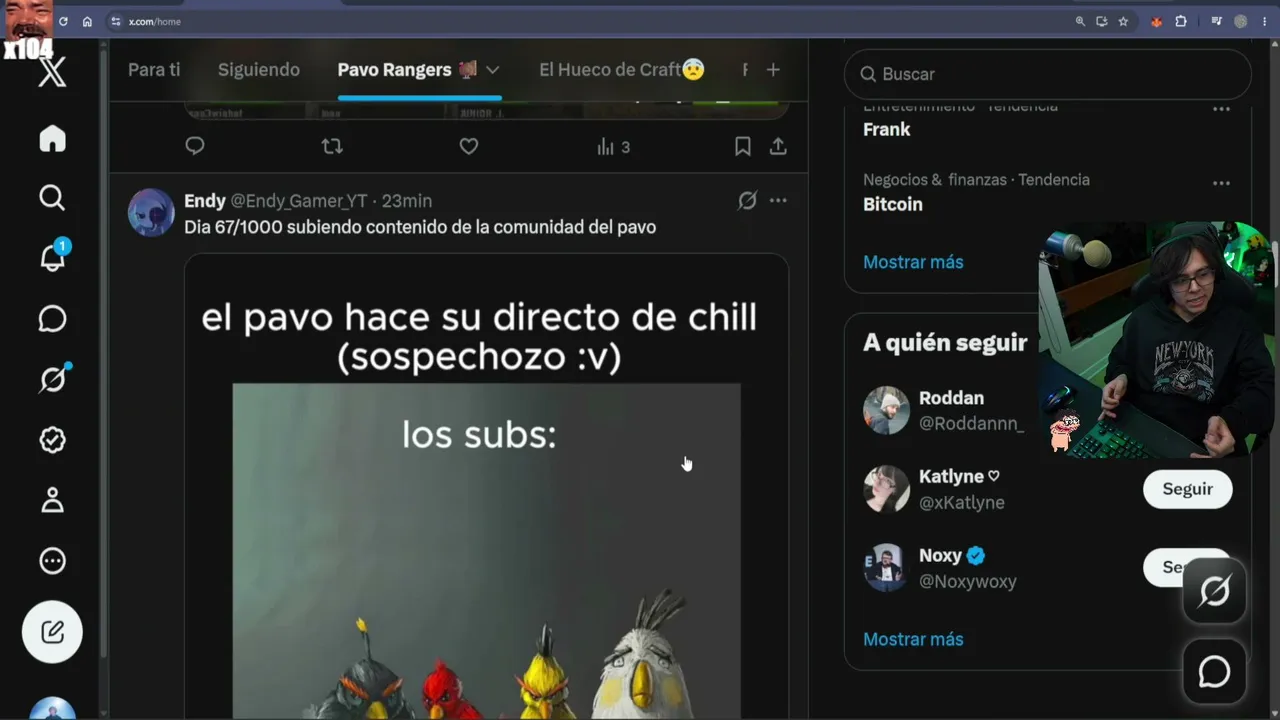The width and height of the screenshot is (1280, 720).
Task: Open the browser profile avatar
Action: (1241, 21)
